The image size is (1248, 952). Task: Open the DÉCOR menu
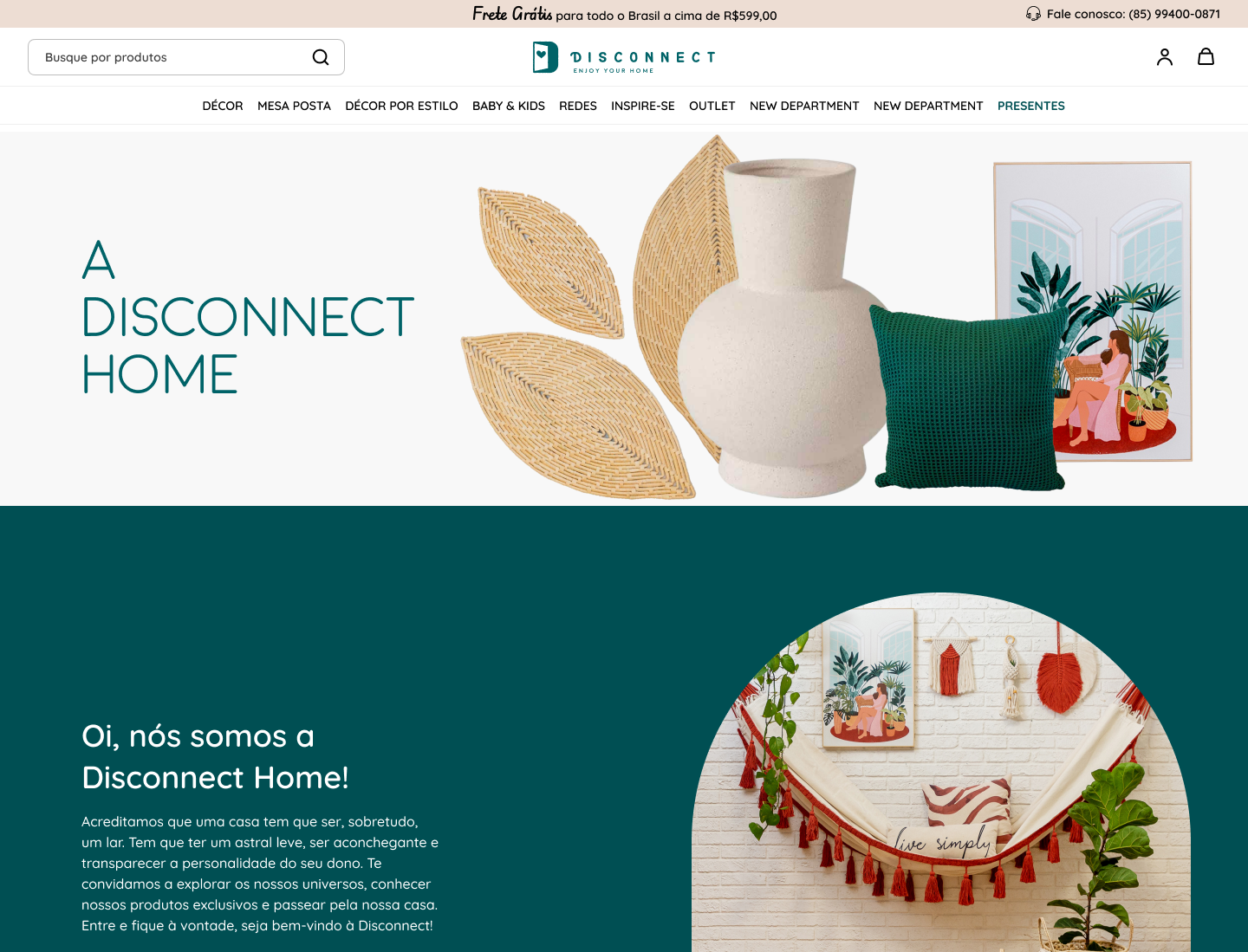(223, 106)
